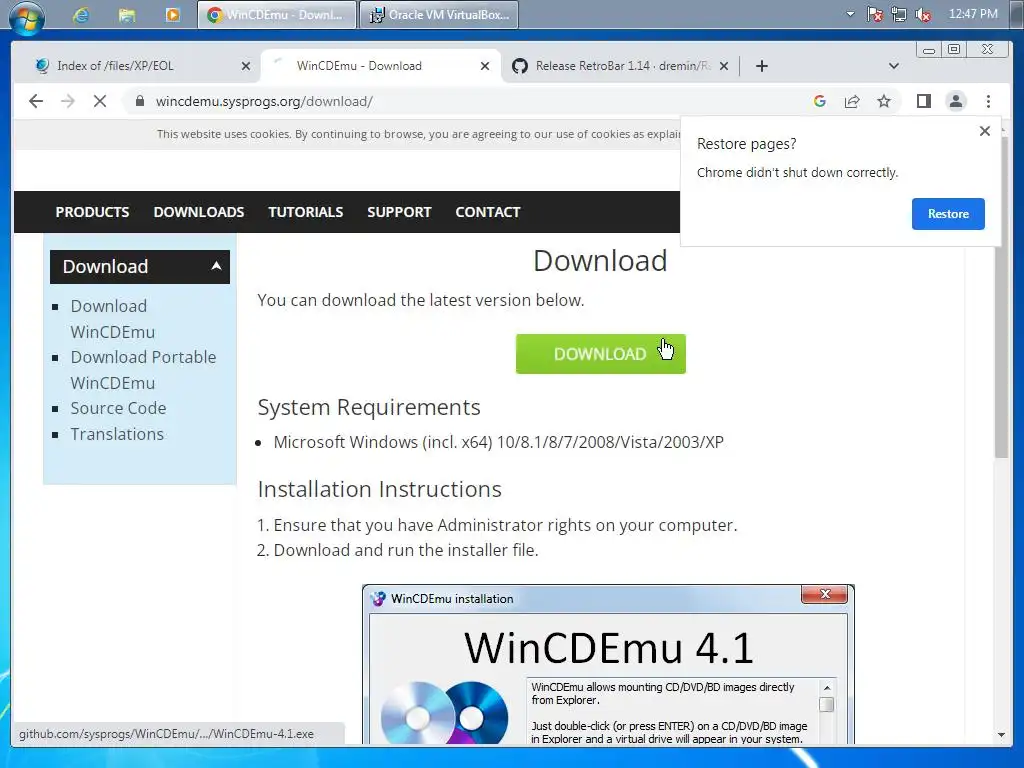Viewport: 1024px width, 768px height.
Task: Open Chrome's three-dot menu
Action: tap(988, 101)
